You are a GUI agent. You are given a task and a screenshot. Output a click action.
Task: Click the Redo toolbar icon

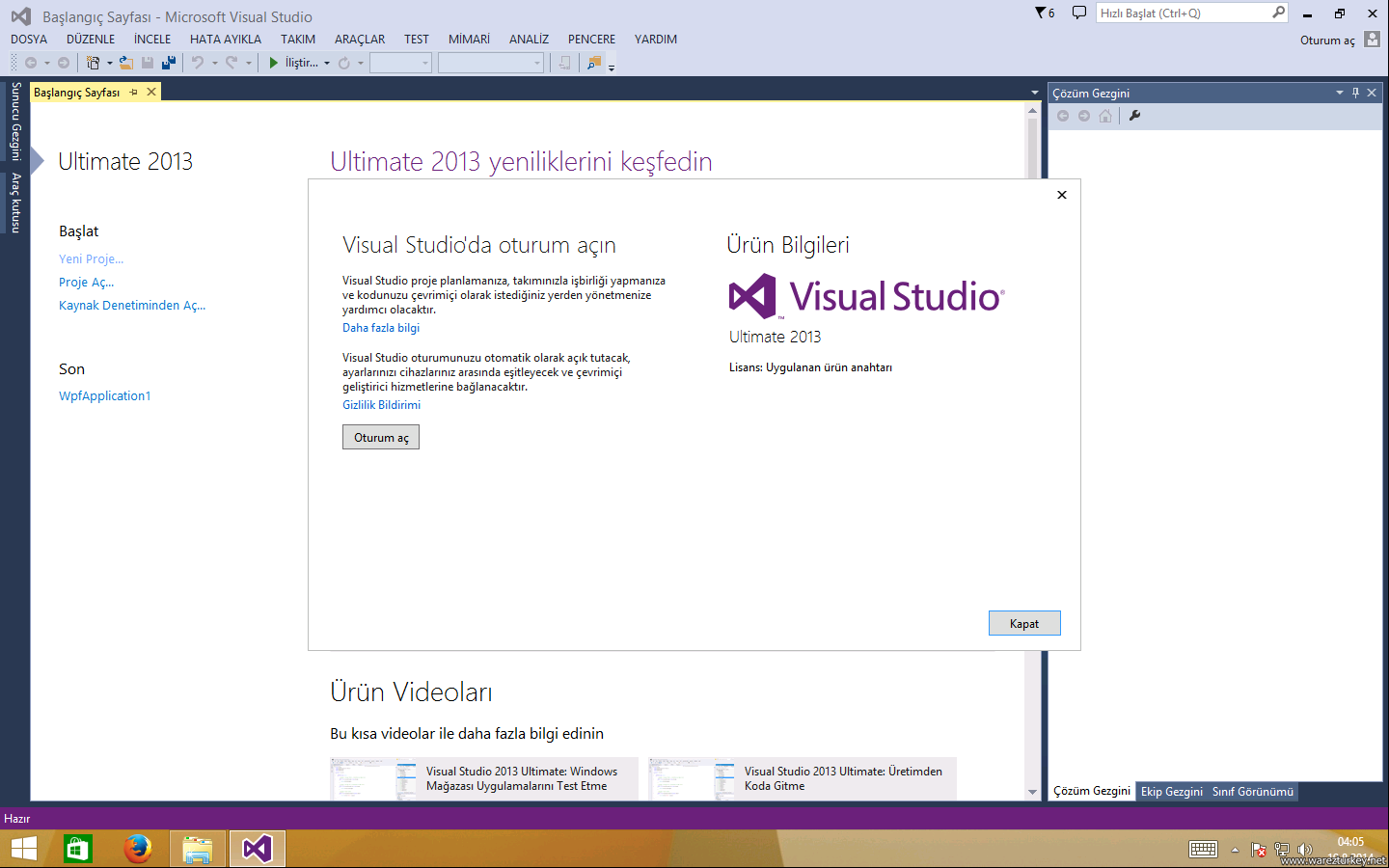pyautogui.click(x=231, y=63)
